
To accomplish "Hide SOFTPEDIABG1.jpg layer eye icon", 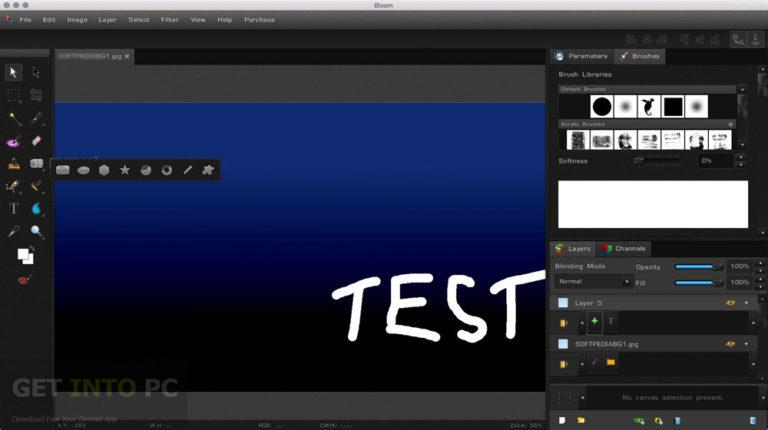I will [730, 344].
